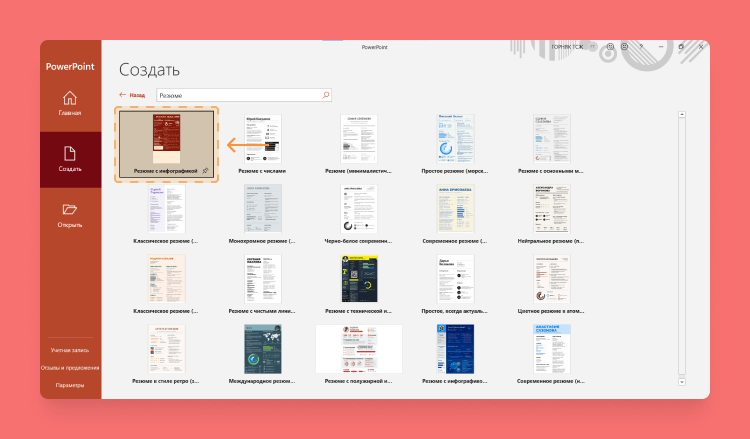Go back using the Назад arrow
The image size is (750, 439).
pyautogui.click(x=130, y=95)
